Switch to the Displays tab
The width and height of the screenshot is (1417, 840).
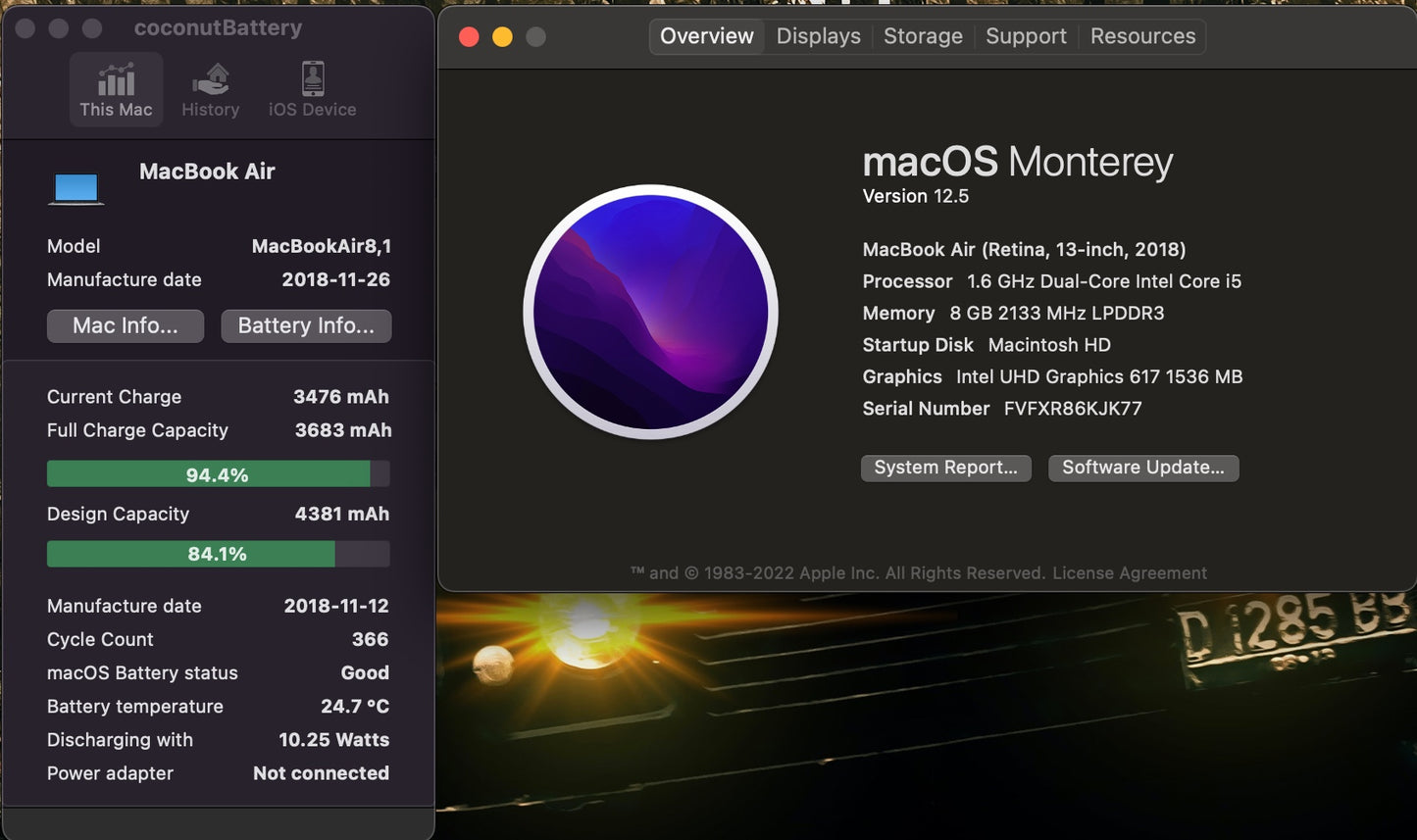[818, 35]
